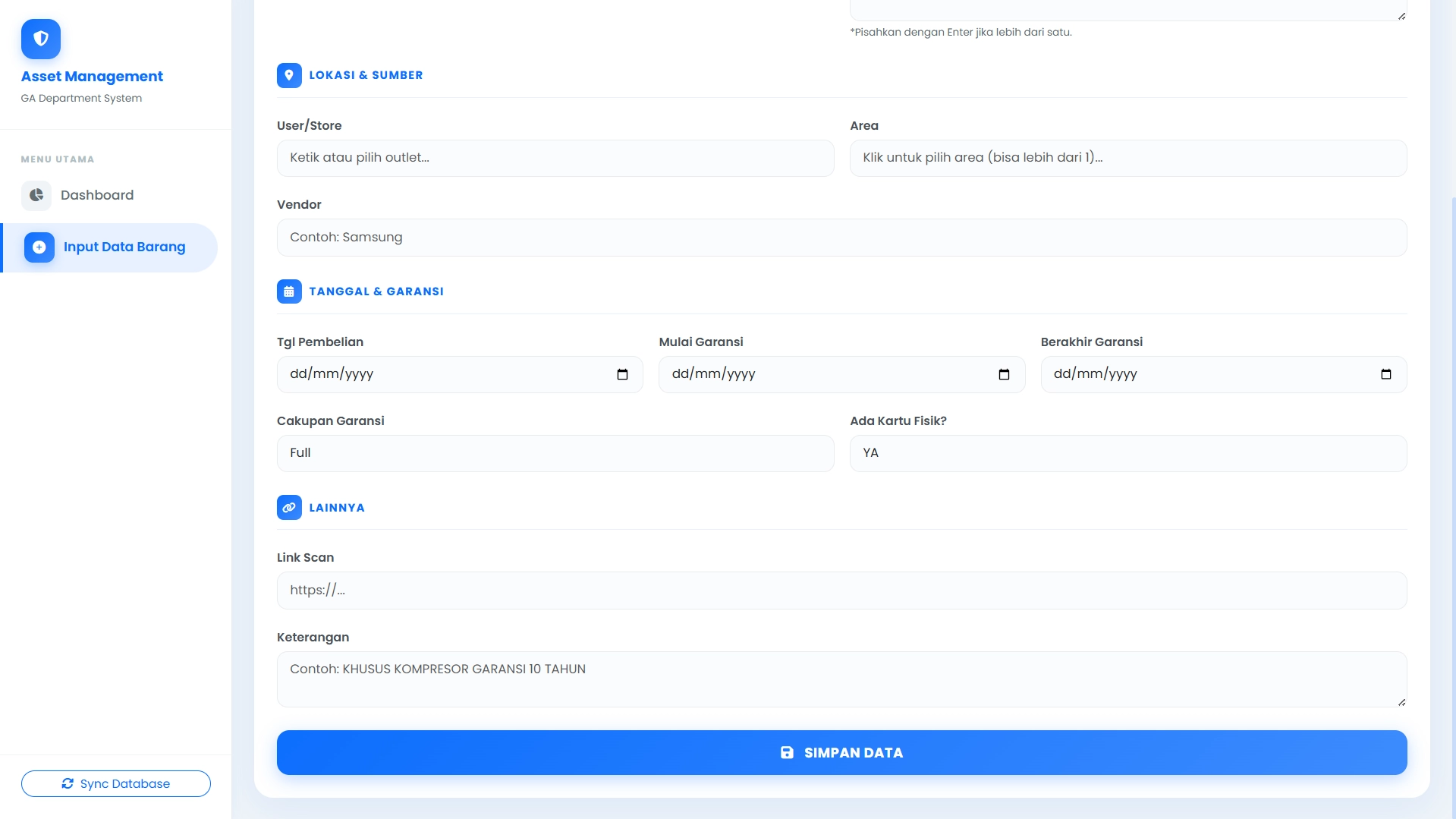Grab the Keterangan textarea resize handle
This screenshot has width=1456, height=819.
point(1401,702)
